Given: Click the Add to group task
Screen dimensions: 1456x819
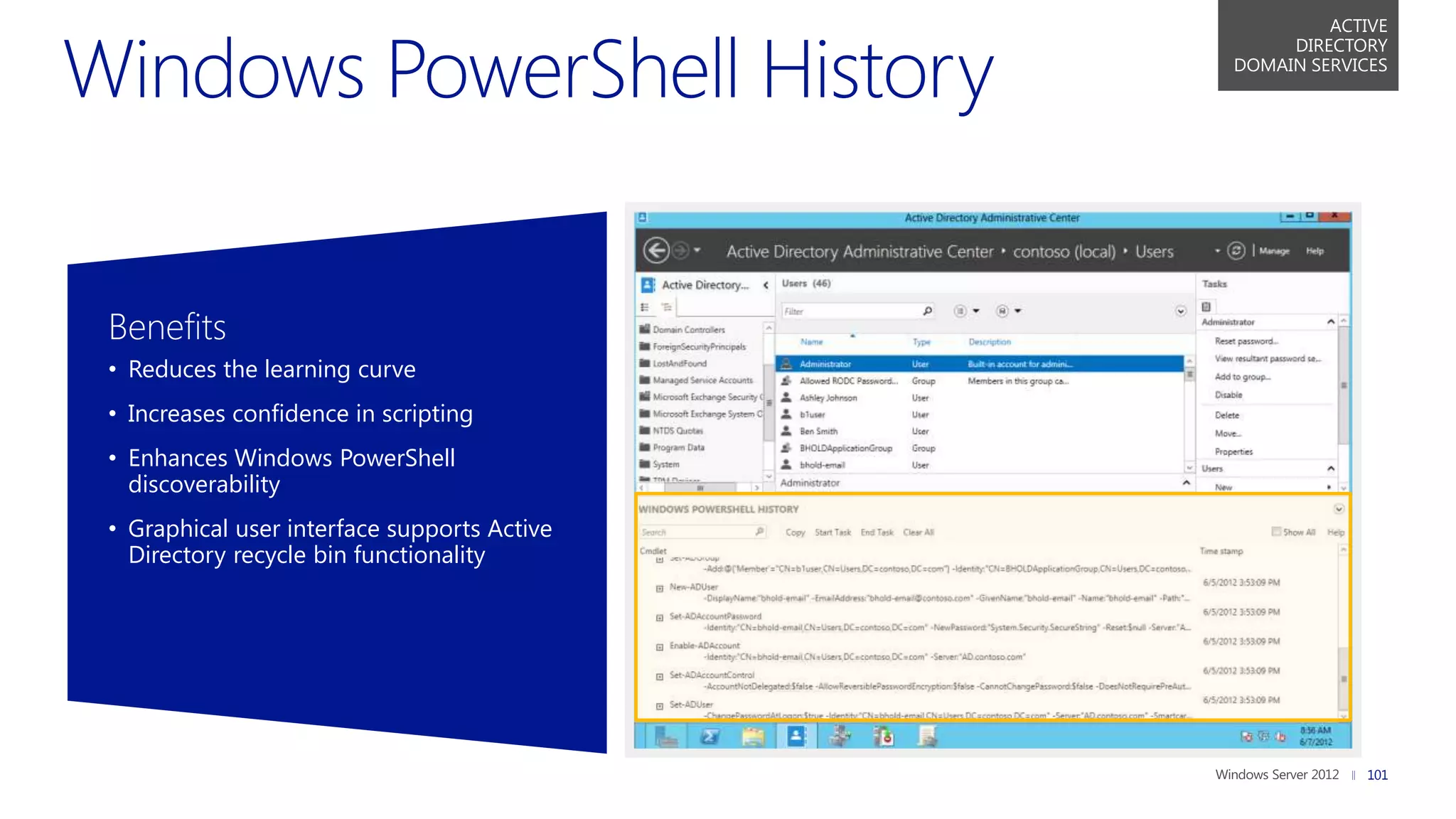Looking at the screenshot, I should (x=1242, y=377).
